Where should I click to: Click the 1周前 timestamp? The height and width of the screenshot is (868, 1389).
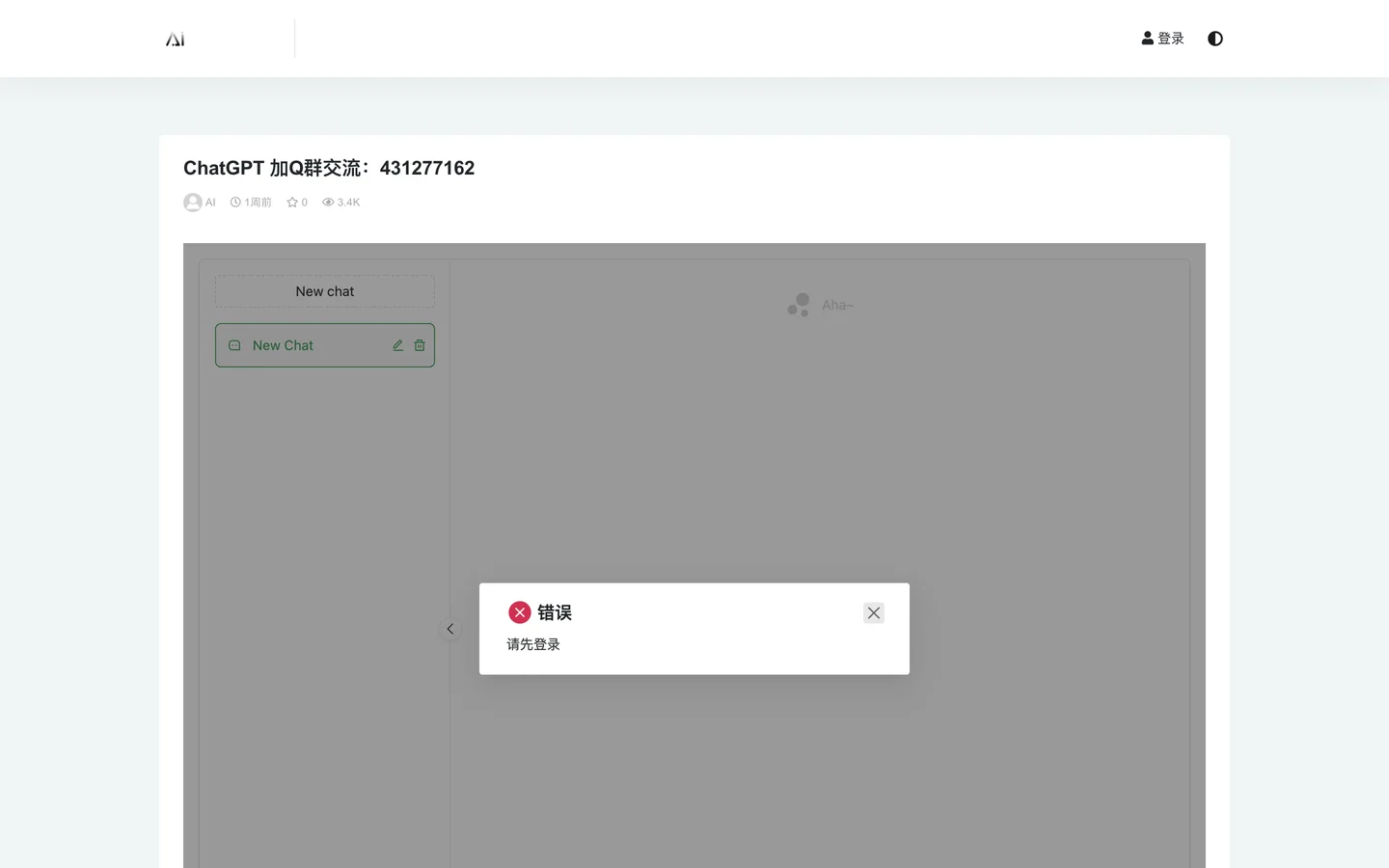(258, 203)
